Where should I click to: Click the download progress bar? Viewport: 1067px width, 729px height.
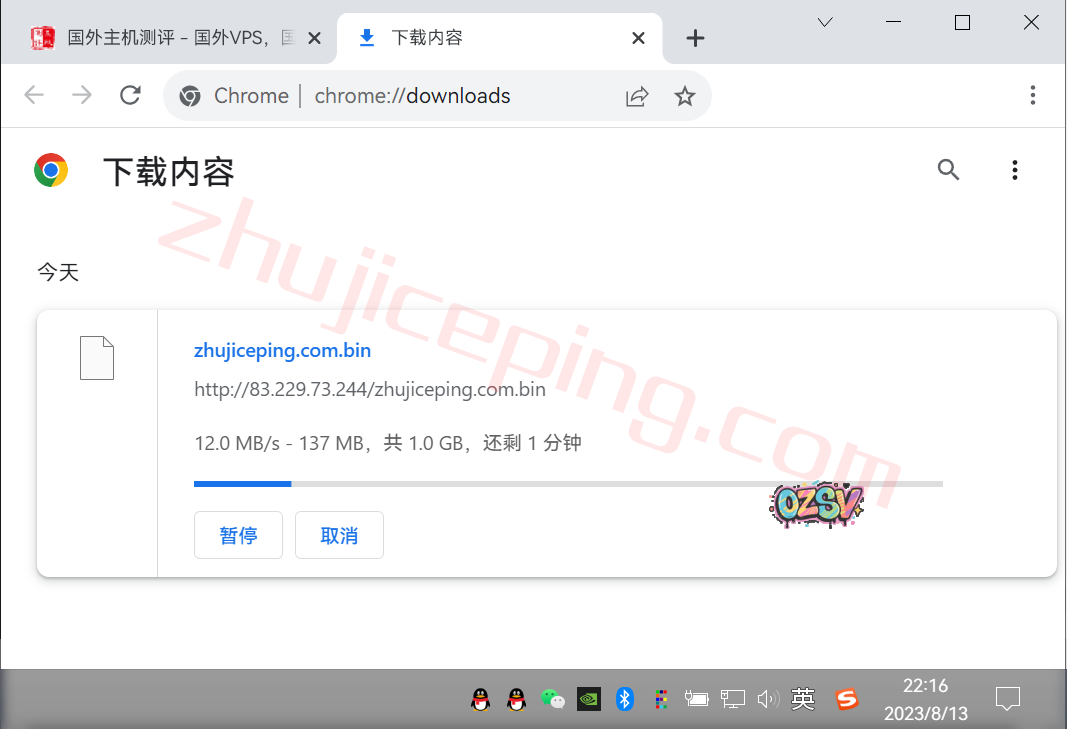[567, 484]
